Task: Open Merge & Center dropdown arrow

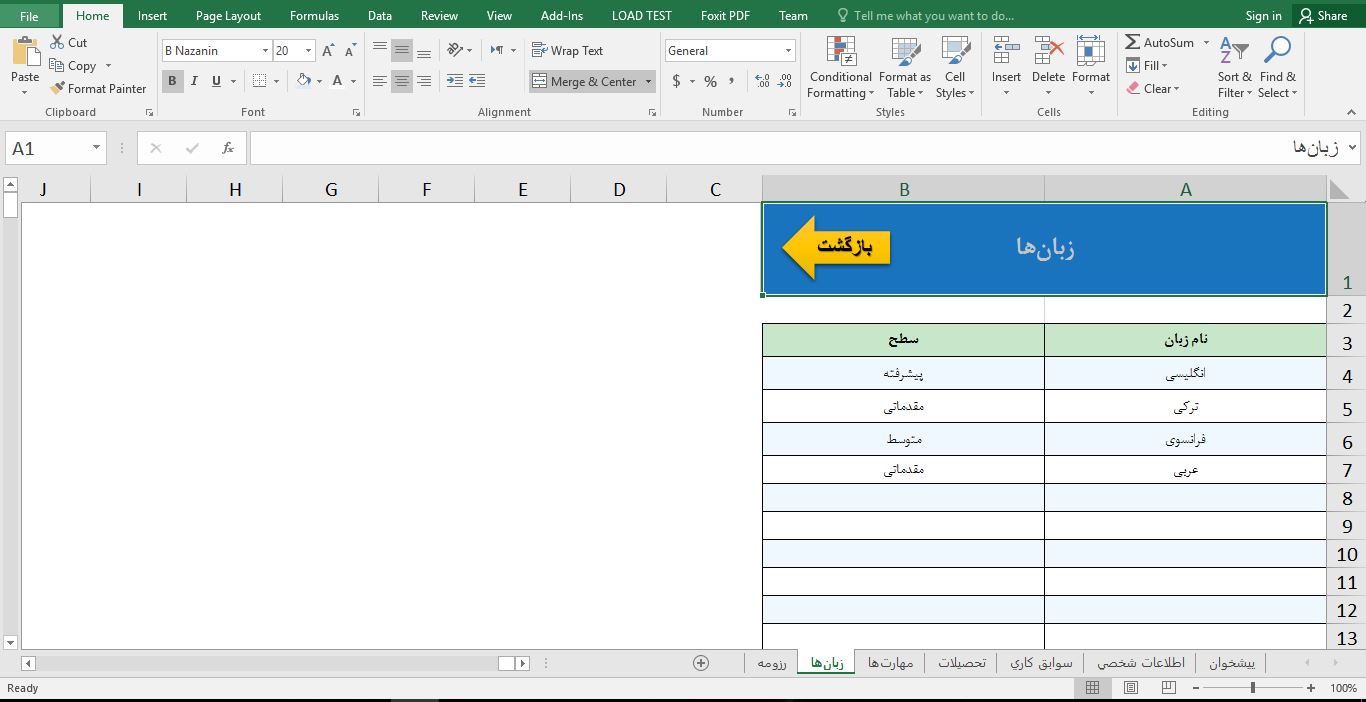Action: pyautogui.click(x=648, y=82)
